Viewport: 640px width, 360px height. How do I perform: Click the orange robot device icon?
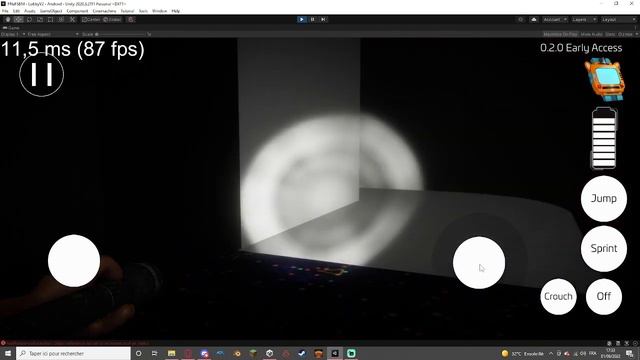[x=604, y=80]
